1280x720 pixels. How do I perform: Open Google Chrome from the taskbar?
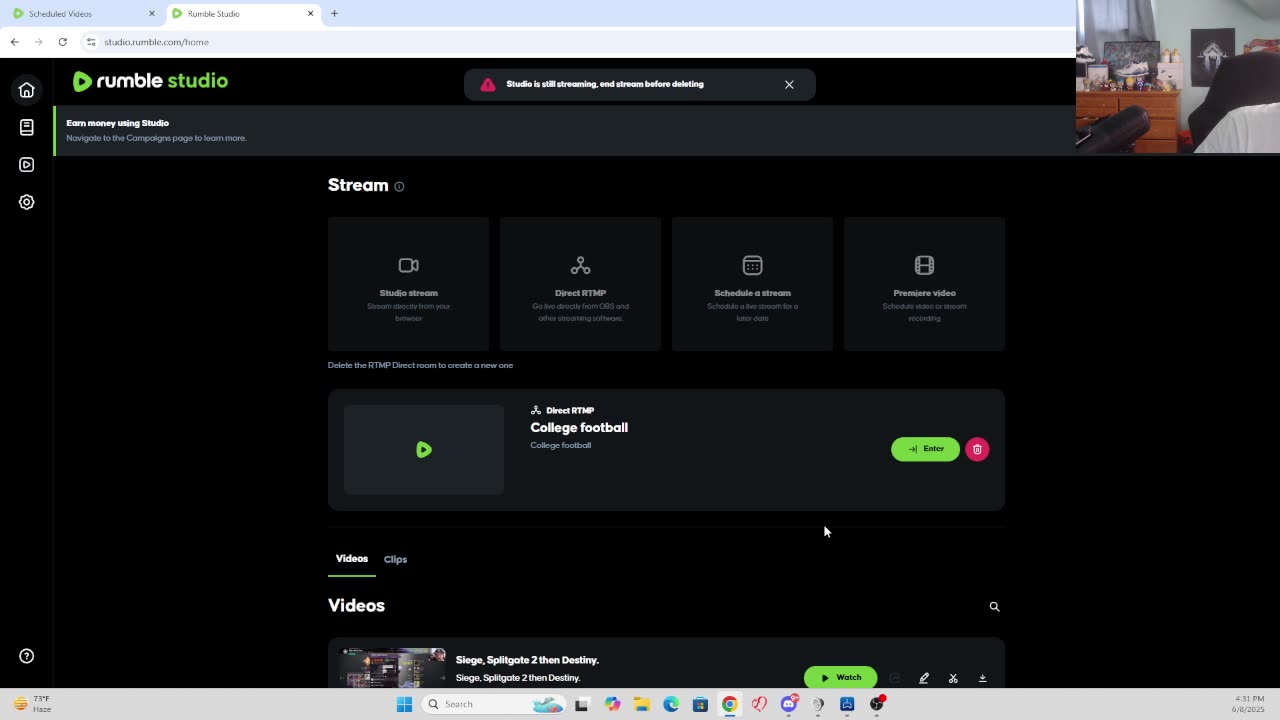[730, 704]
